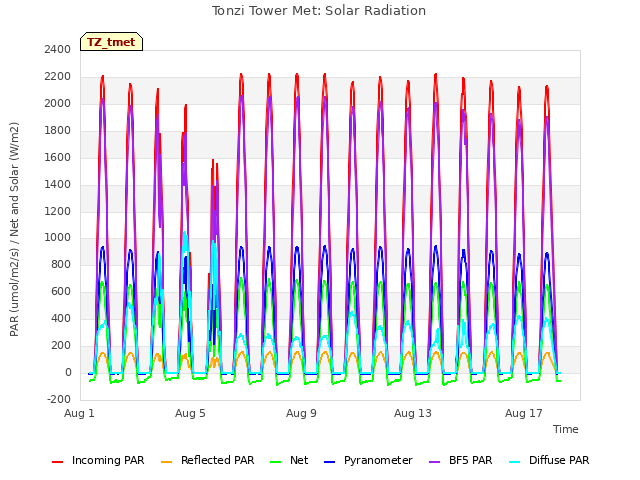Click the 2200 y-axis tick label

(x=58, y=77)
